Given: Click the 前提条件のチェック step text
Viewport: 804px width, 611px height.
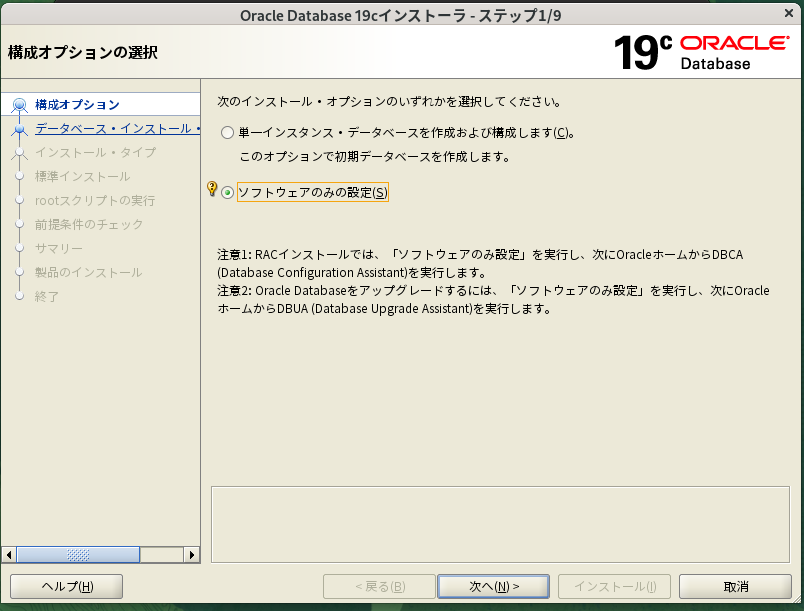Looking at the screenshot, I should coord(89,225).
